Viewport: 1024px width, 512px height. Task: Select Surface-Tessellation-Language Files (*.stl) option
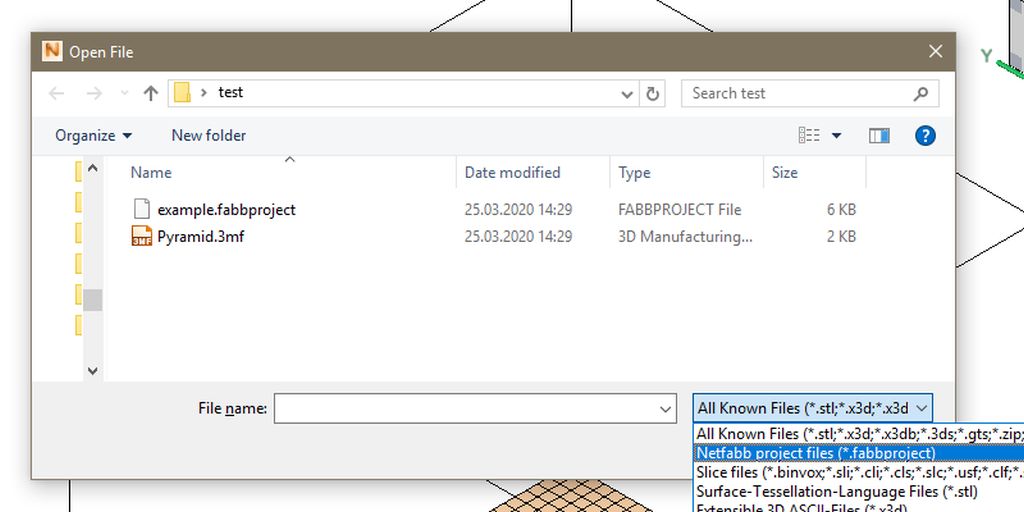click(x=836, y=491)
